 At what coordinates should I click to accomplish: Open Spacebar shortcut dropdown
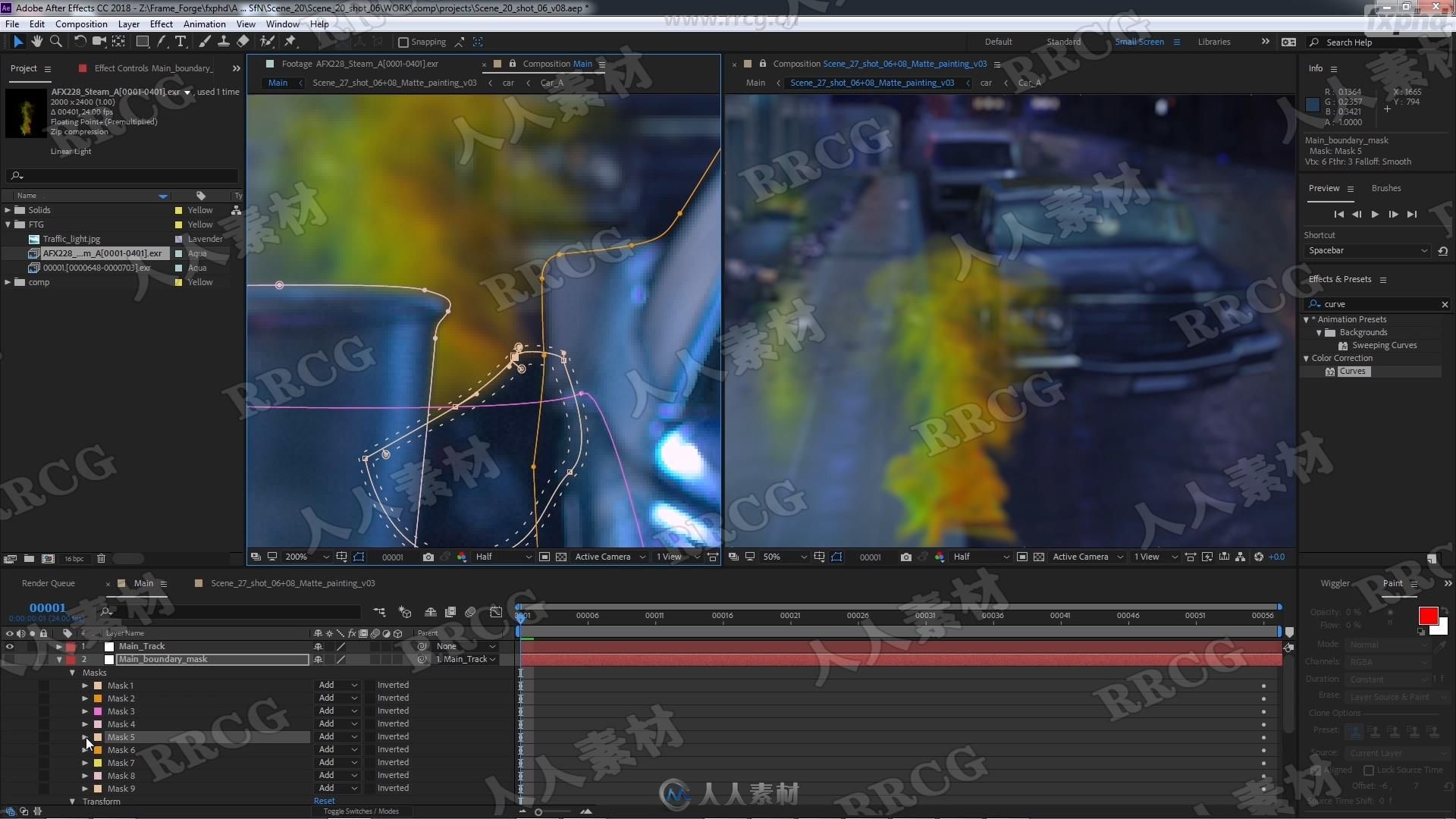coord(1367,251)
